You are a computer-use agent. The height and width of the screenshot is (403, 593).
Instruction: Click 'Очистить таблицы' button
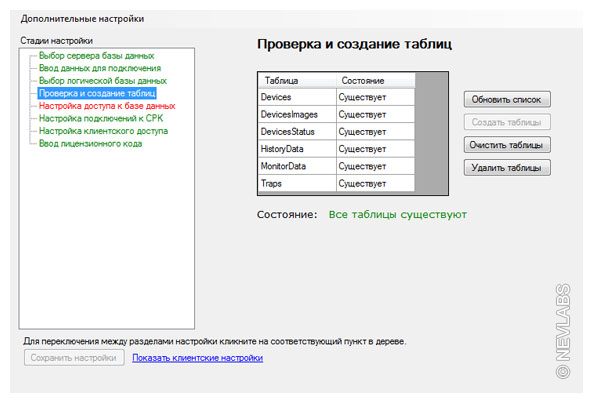[x=507, y=145]
